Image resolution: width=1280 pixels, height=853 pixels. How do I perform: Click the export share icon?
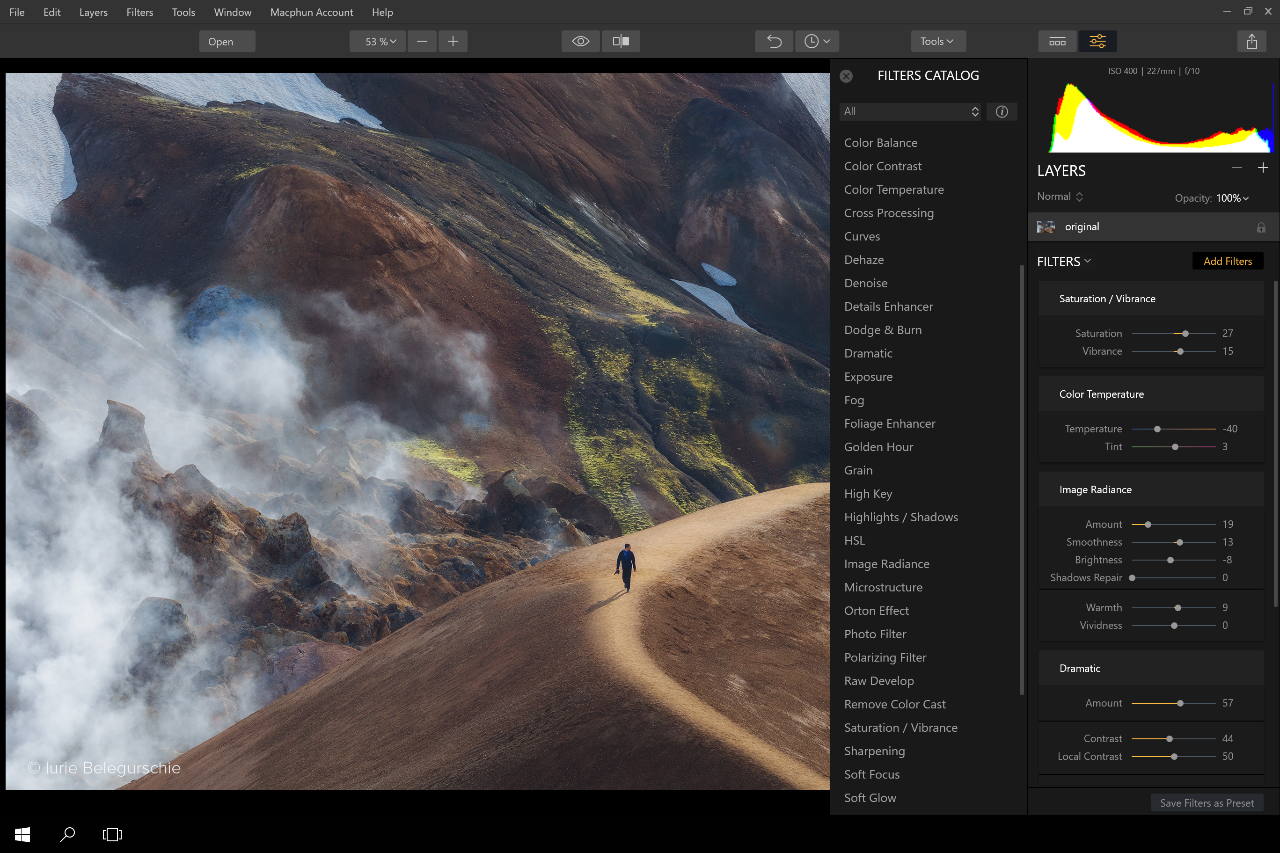pyautogui.click(x=1252, y=41)
